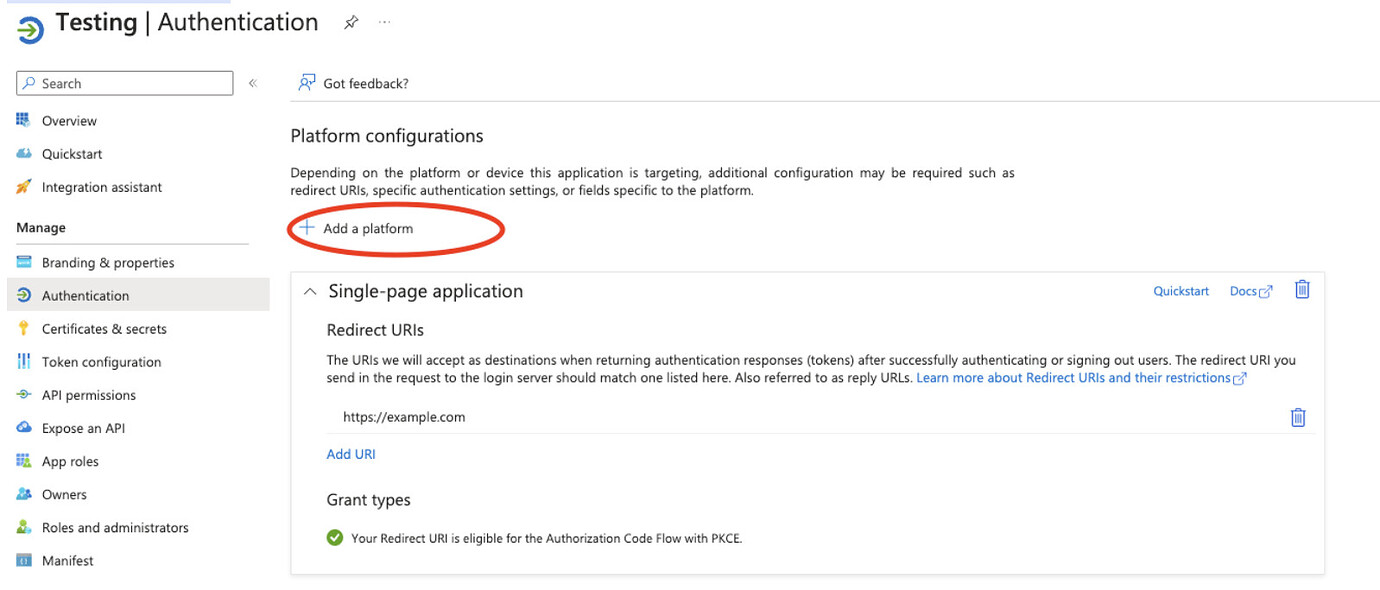Select API permissions in sidebar
Screen dimensions: 1380x590
(x=89, y=395)
